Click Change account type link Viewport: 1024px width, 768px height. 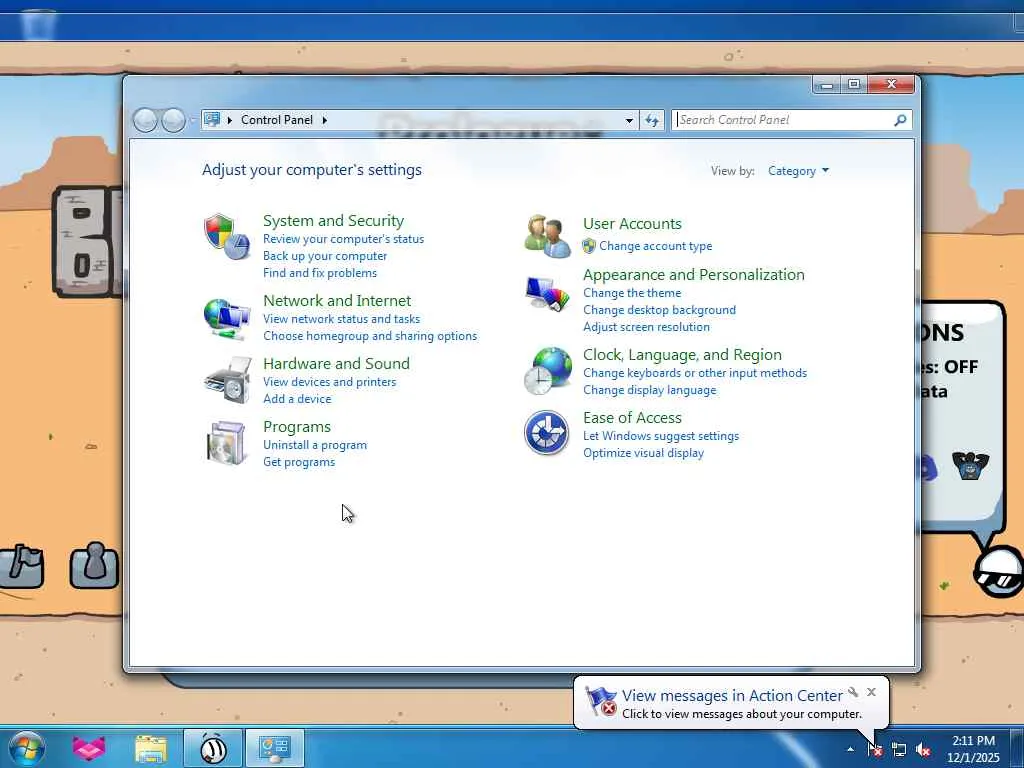pos(656,246)
